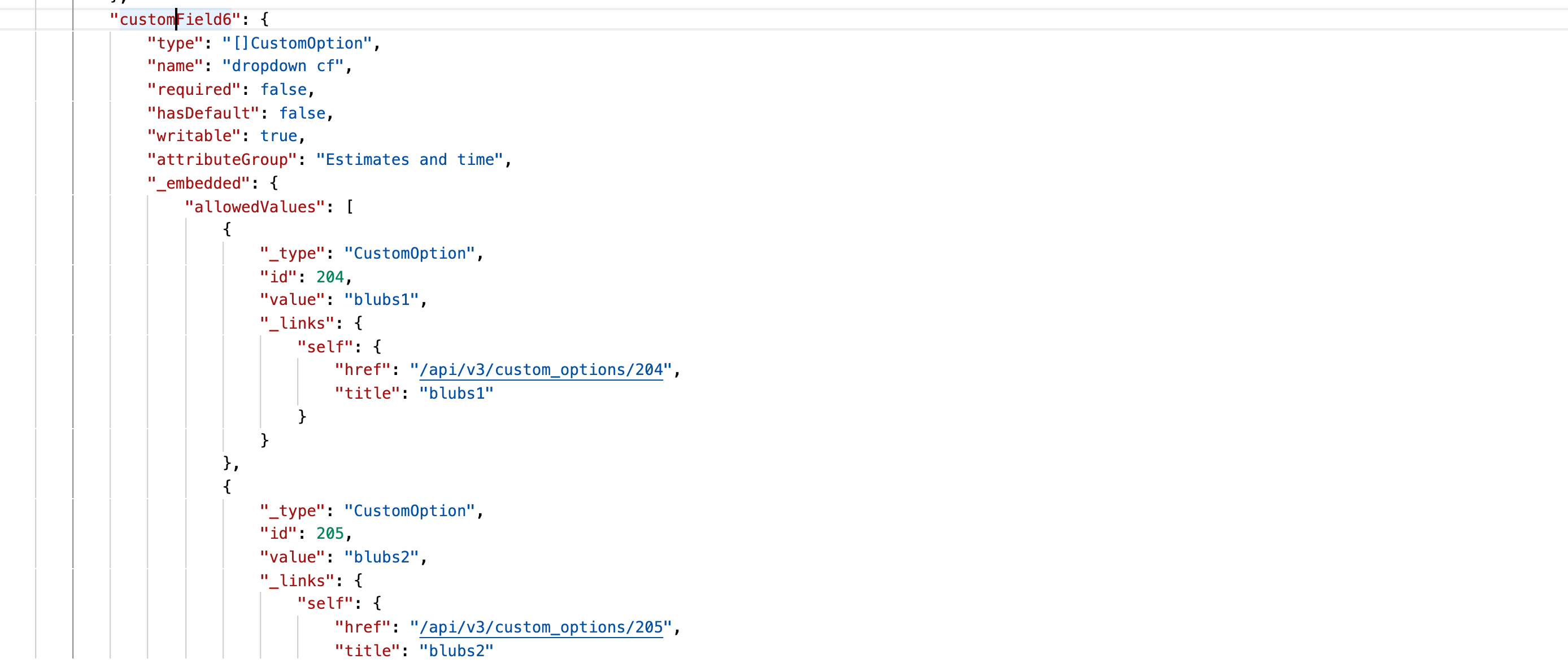Click the "blubs1" string after "value"

(x=382, y=299)
